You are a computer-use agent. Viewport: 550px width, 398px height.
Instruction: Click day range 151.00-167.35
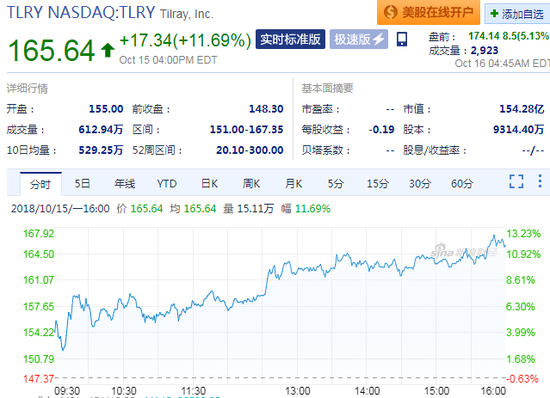pyautogui.click(x=246, y=129)
